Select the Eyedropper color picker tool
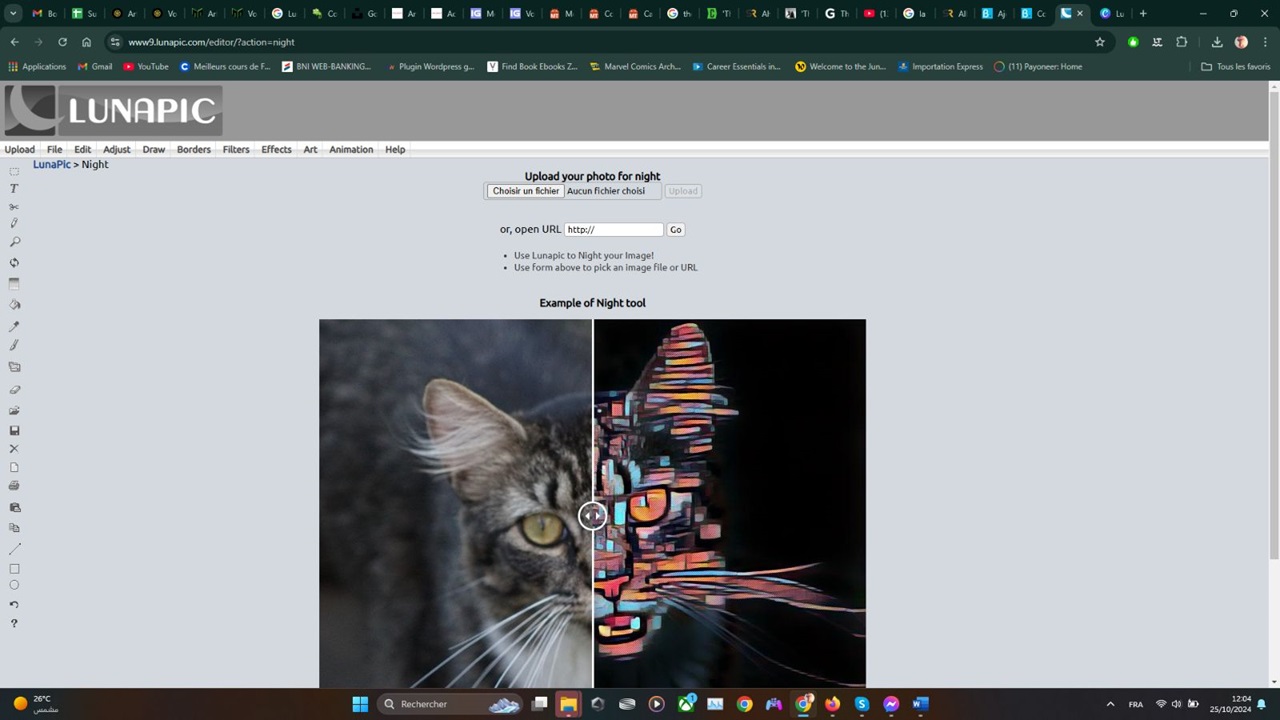This screenshot has height=720, width=1280. pyautogui.click(x=14, y=325)
